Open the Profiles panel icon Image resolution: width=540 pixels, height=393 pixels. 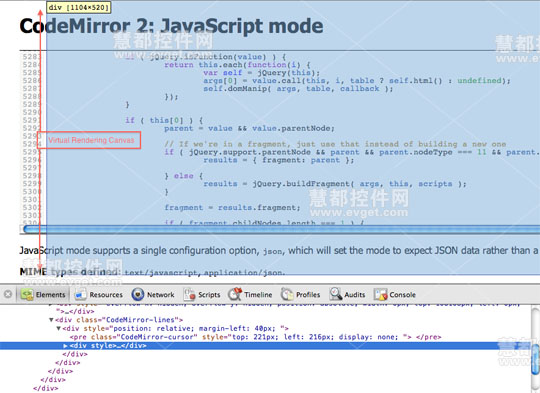pos(287,294)
